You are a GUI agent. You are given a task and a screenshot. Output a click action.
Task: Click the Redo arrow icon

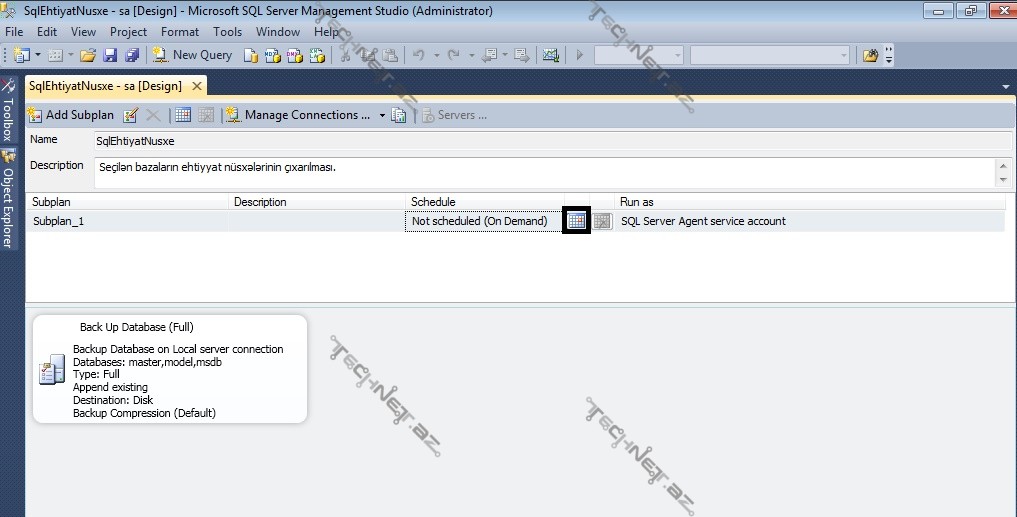(454, 55)
